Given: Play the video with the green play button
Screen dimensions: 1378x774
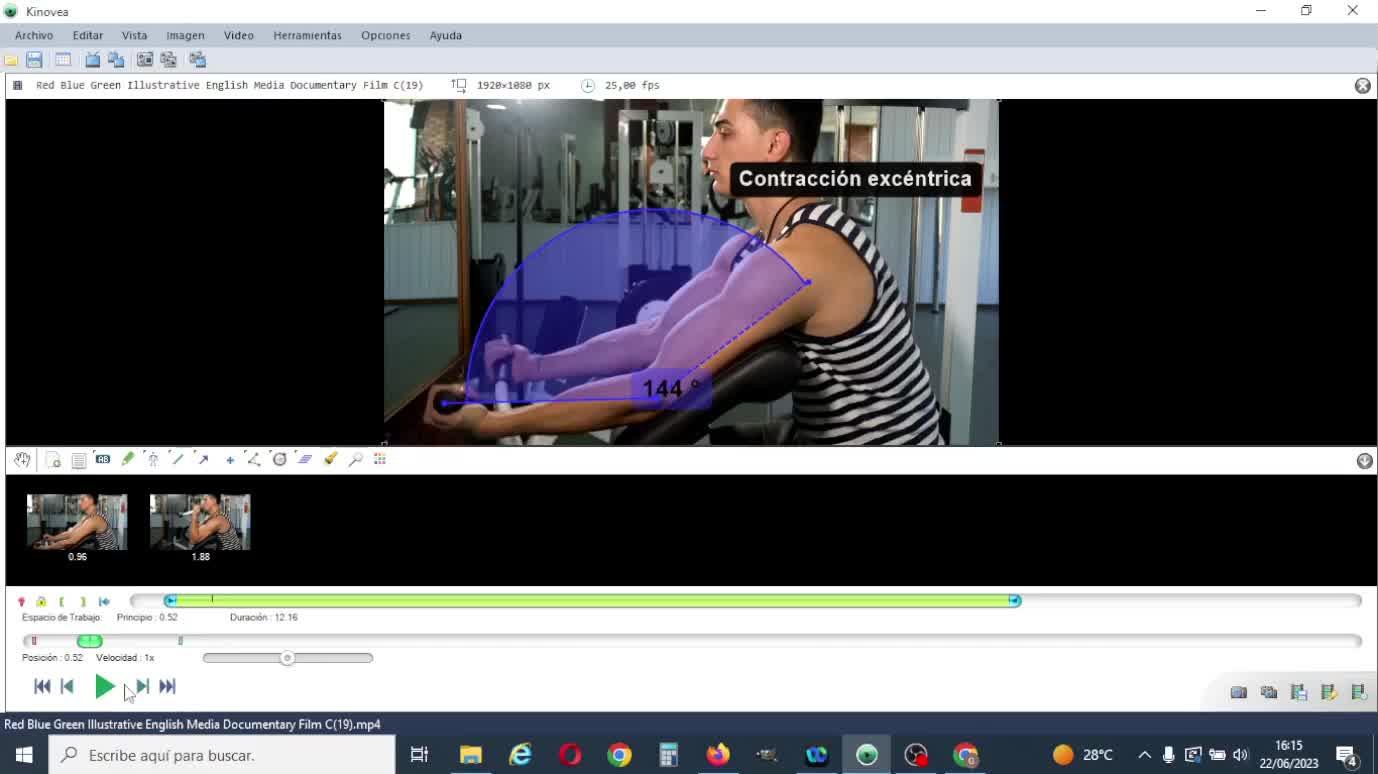Looking at the screenshot, I should click(104, 686).
